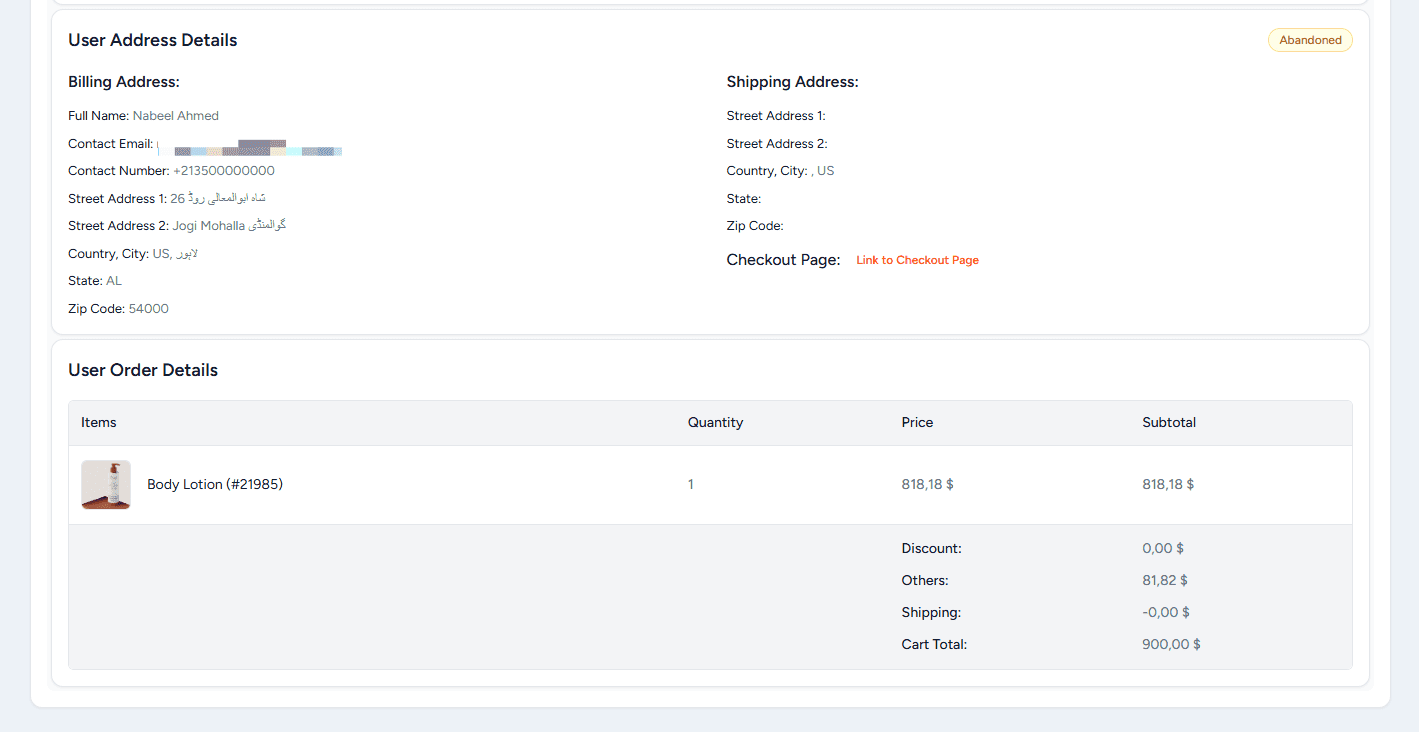This screenshot has width=1419, height=732.
Task: Click the shipping Country, City value US
Action: tap(823, 171)
